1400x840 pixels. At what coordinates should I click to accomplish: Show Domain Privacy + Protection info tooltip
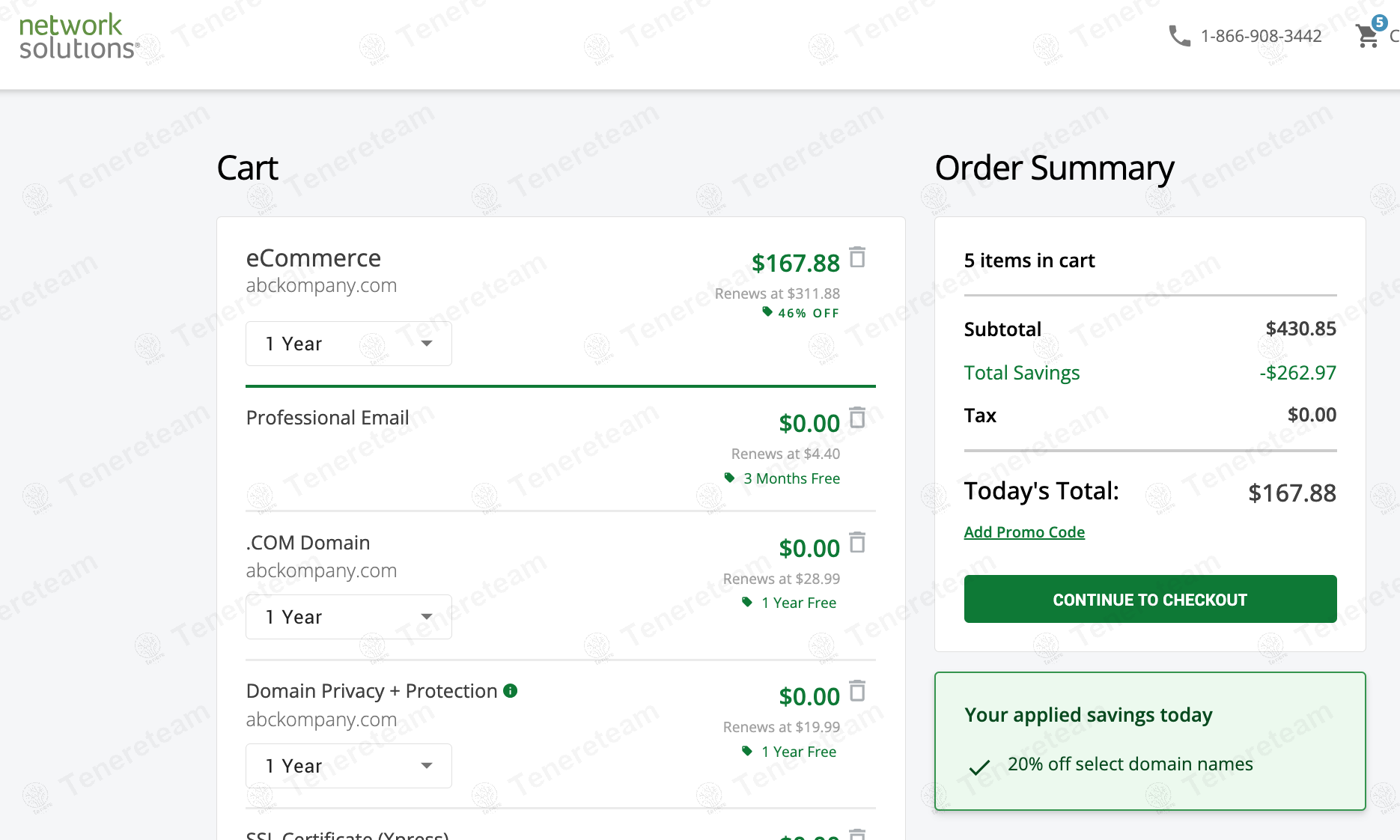(511, 690)
